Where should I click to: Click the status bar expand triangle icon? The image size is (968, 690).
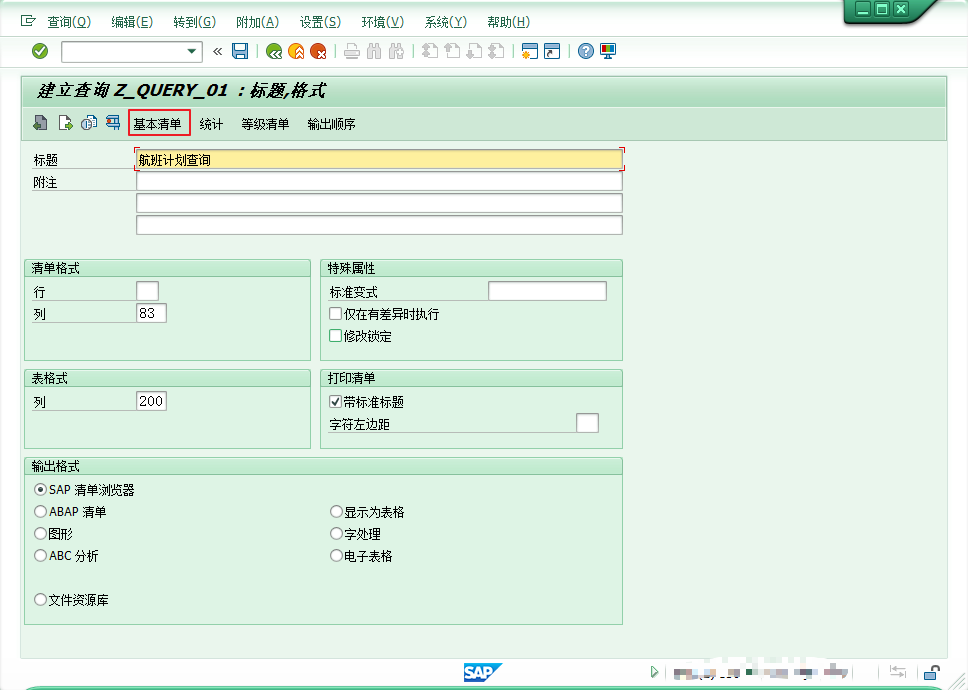tap(654, 671)
